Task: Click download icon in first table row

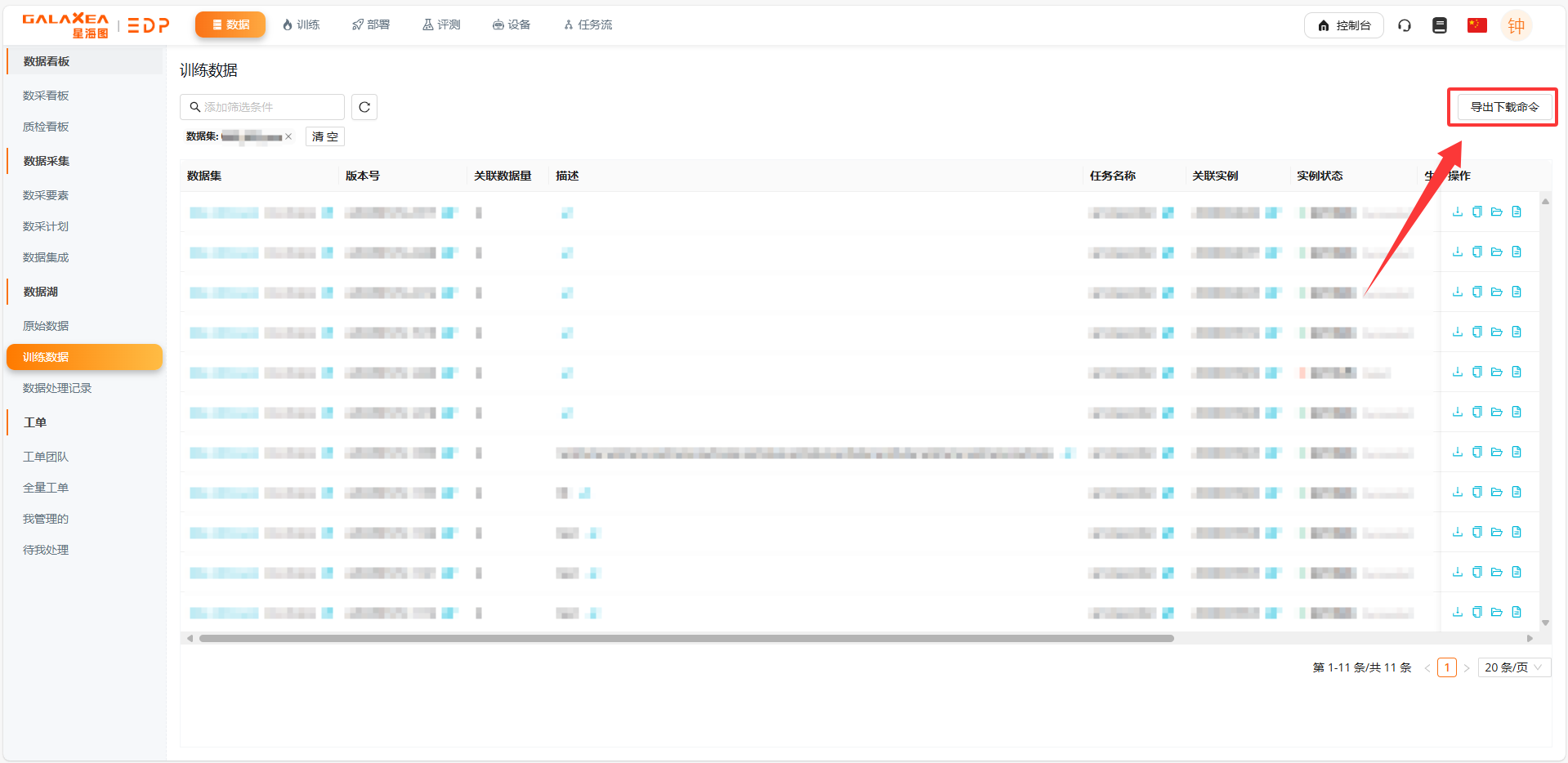Action: click(1457, 212)
